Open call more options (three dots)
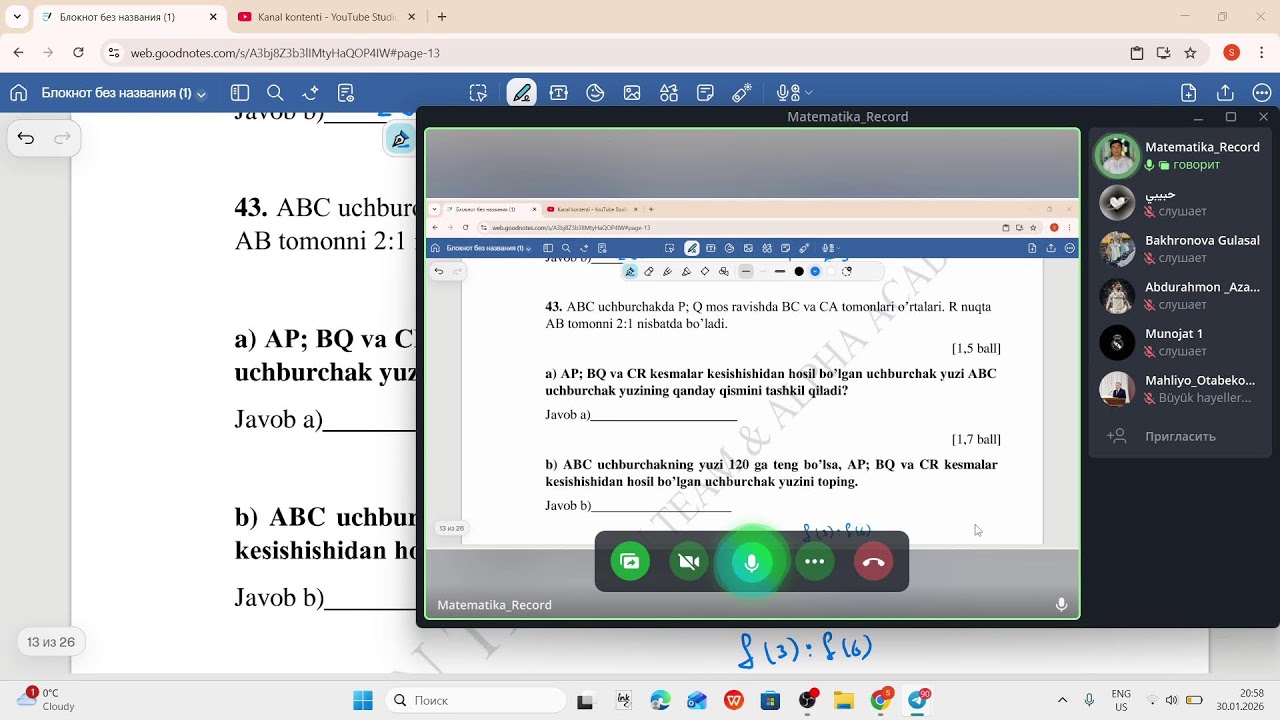This screenshot has height=720, width=1280. point(814,562)
